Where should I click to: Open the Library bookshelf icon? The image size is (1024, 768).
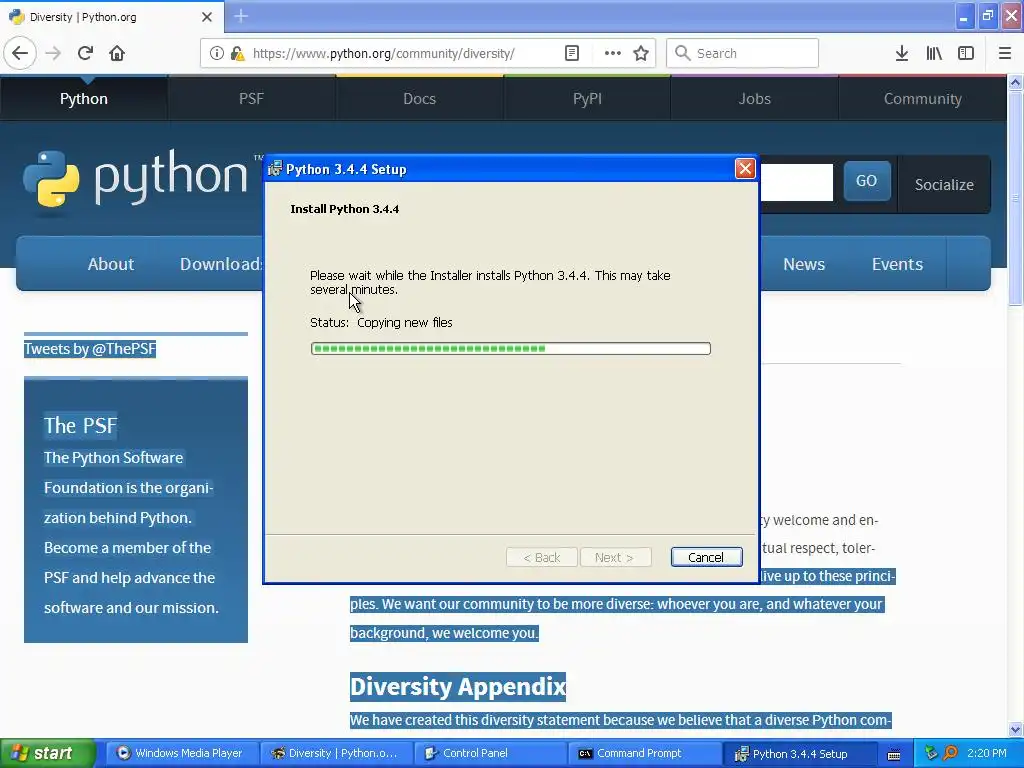tap(934, 54)
